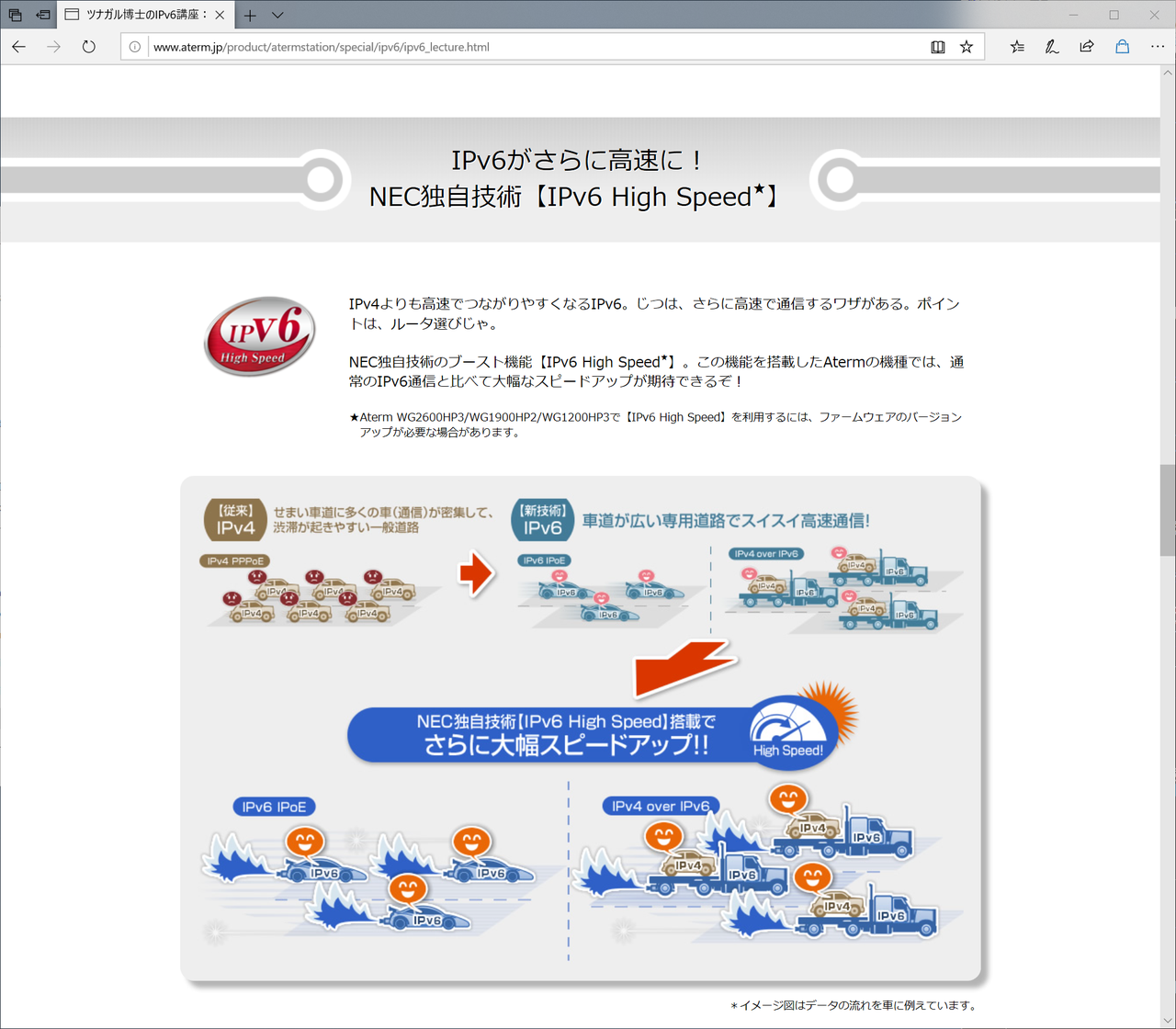Image resolution: width=1176 pixels, height=1029 pixels.
Task: Go back to the previous page
Action: coord(19,47)
